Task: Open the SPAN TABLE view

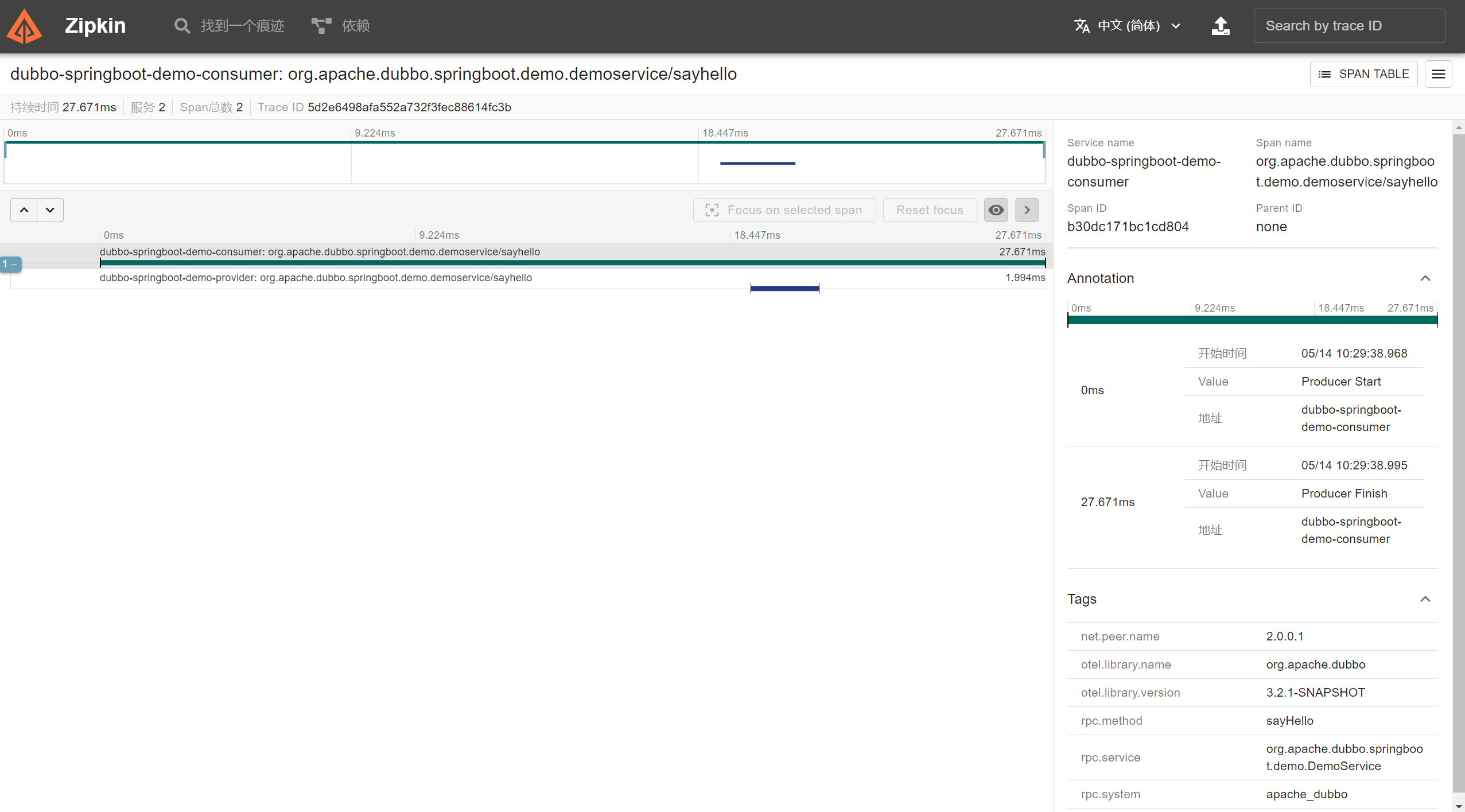Action: click(x=1363, y=74)
